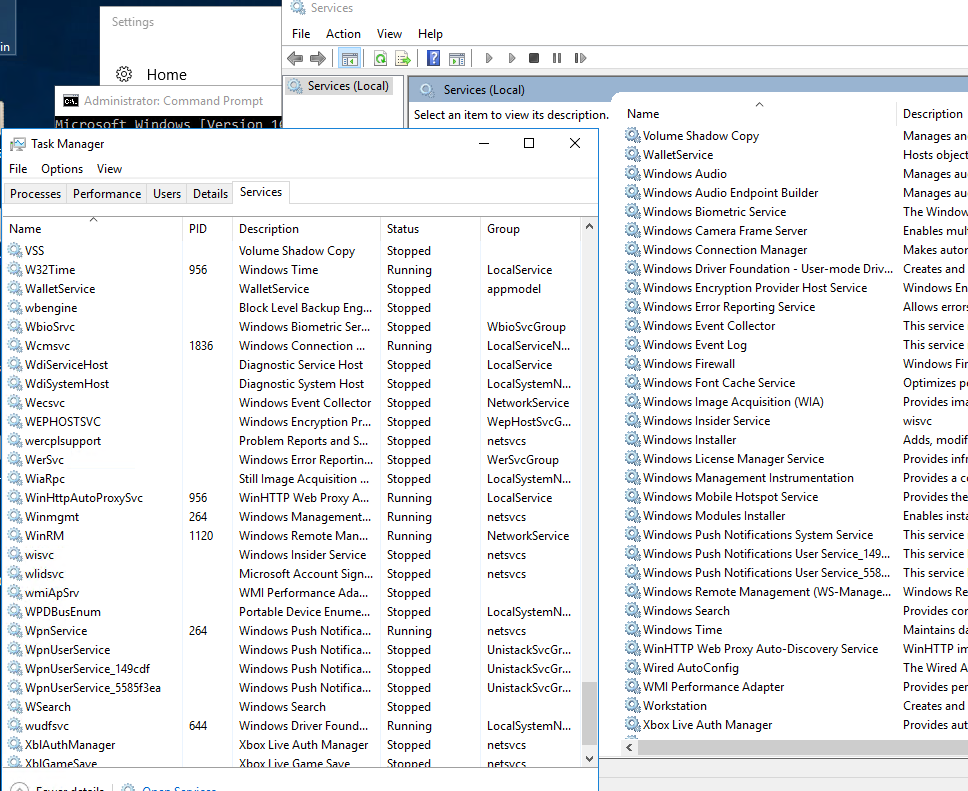Open the Action menu in Services
This screenshot has height=791, width=968.
[x=343, y=34]
